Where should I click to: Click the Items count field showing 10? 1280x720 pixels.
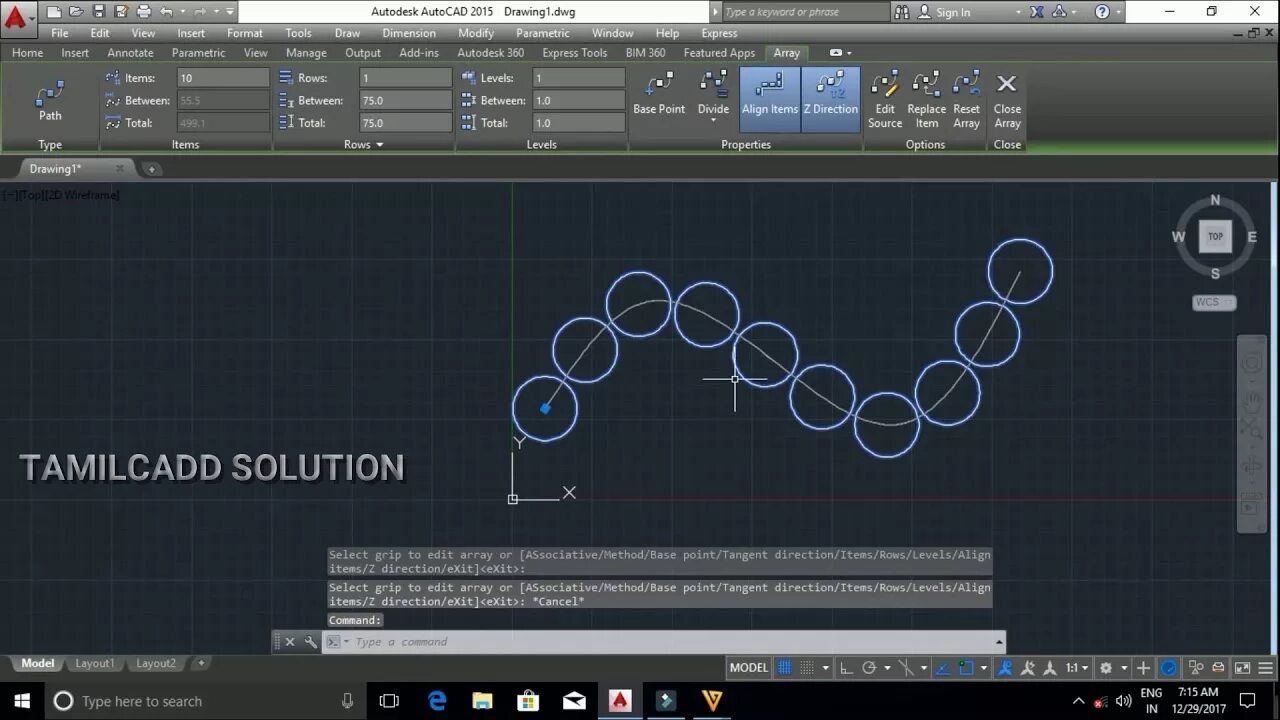(223, 78)
